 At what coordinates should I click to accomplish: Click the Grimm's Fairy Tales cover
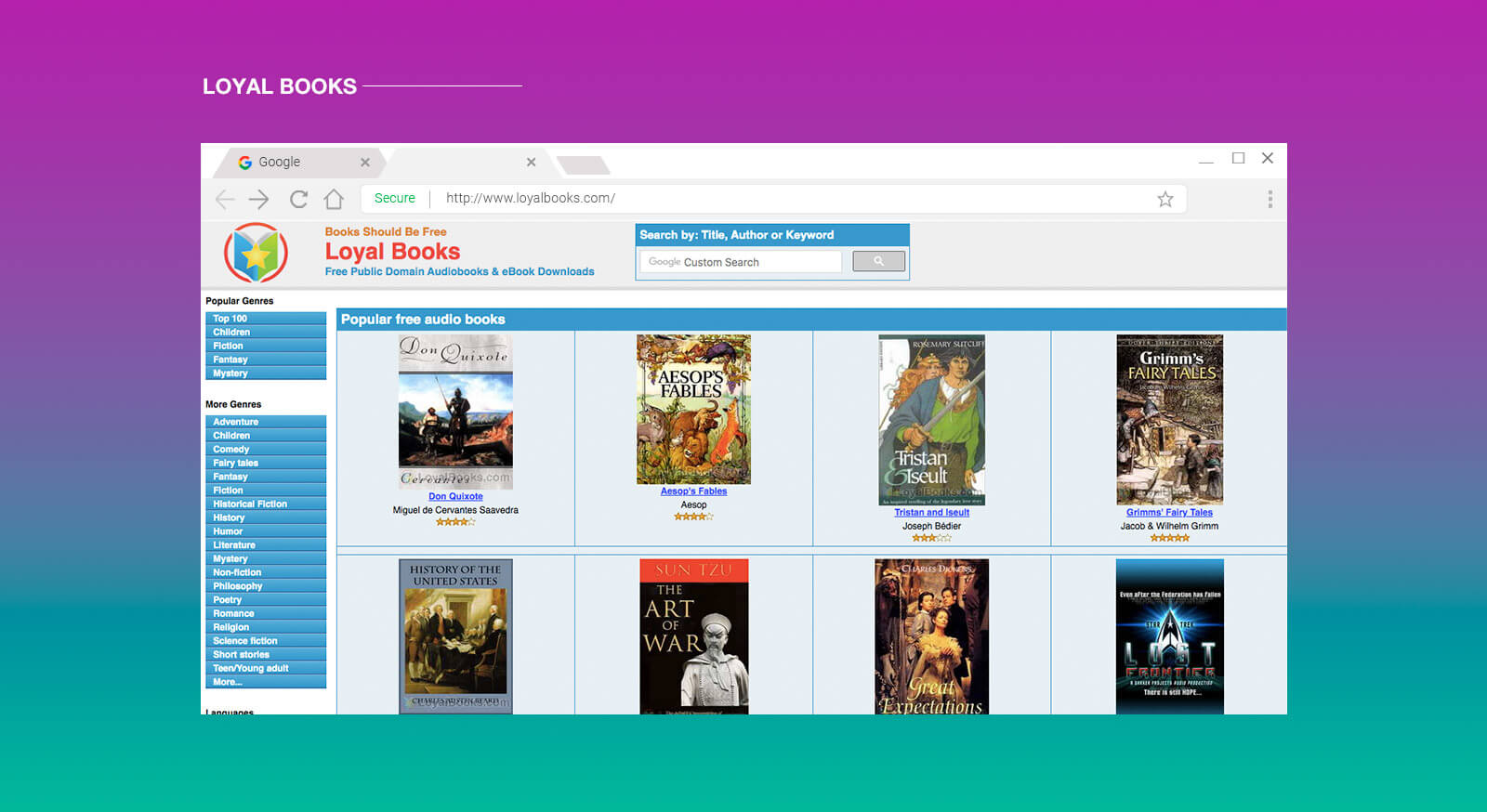[x=1169, y=419]
